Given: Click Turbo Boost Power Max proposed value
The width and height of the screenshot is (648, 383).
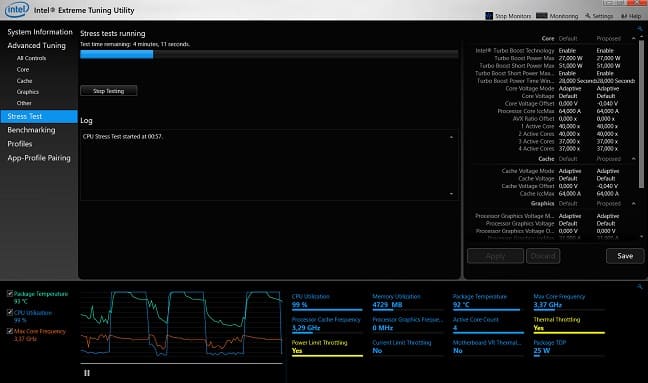Looking at the screenshot, I should [608, 58].
